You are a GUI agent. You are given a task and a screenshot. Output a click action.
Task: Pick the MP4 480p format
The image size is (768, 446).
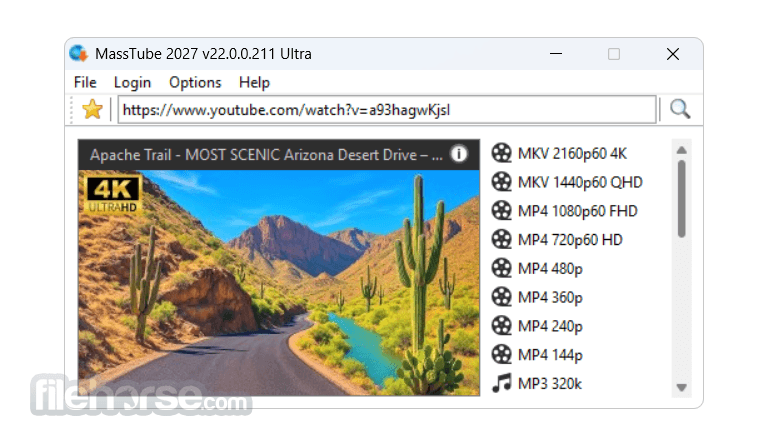point(550,269)
